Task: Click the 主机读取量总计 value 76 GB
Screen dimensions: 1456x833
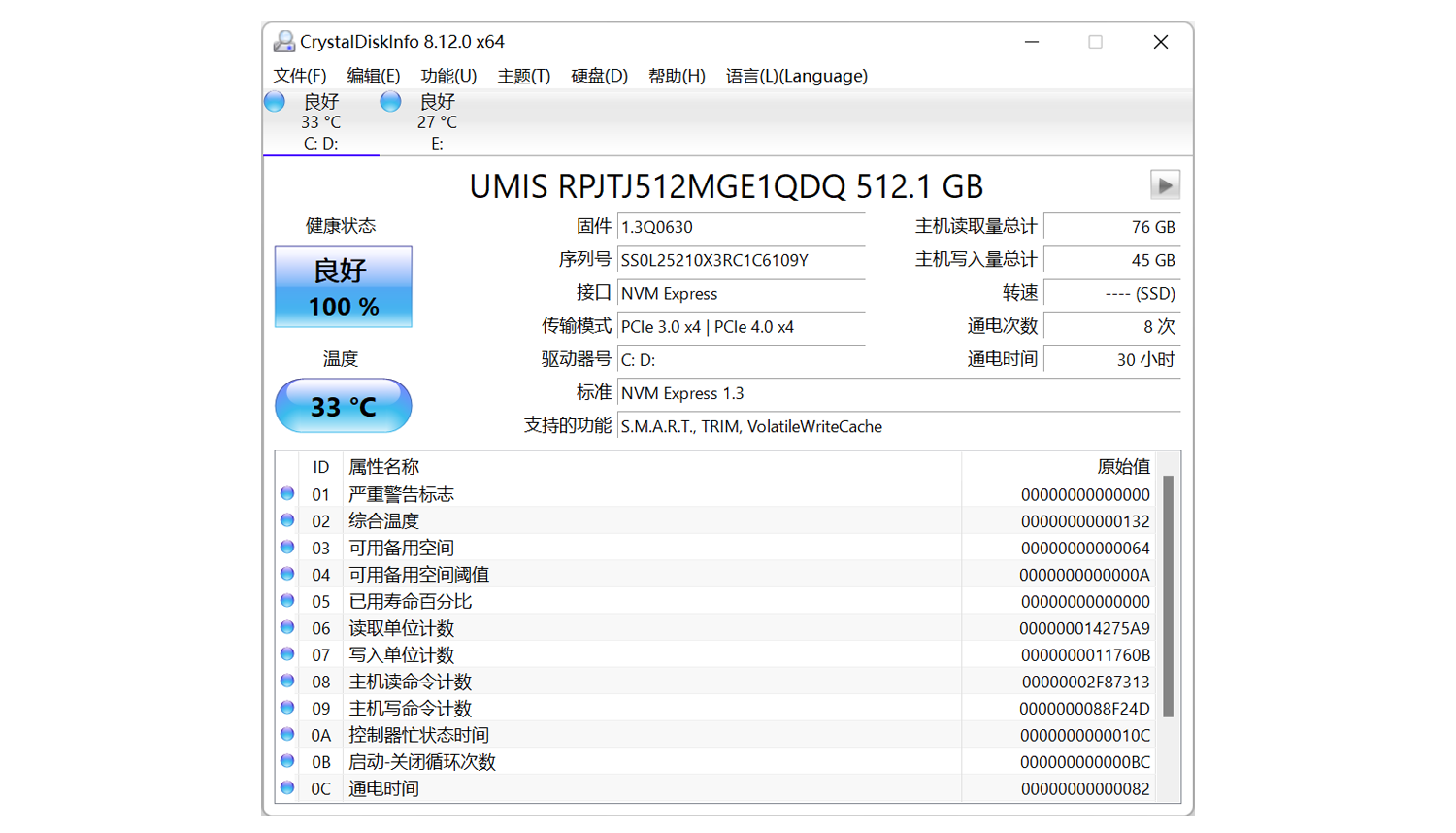Action: click(x=1112, y=227)
